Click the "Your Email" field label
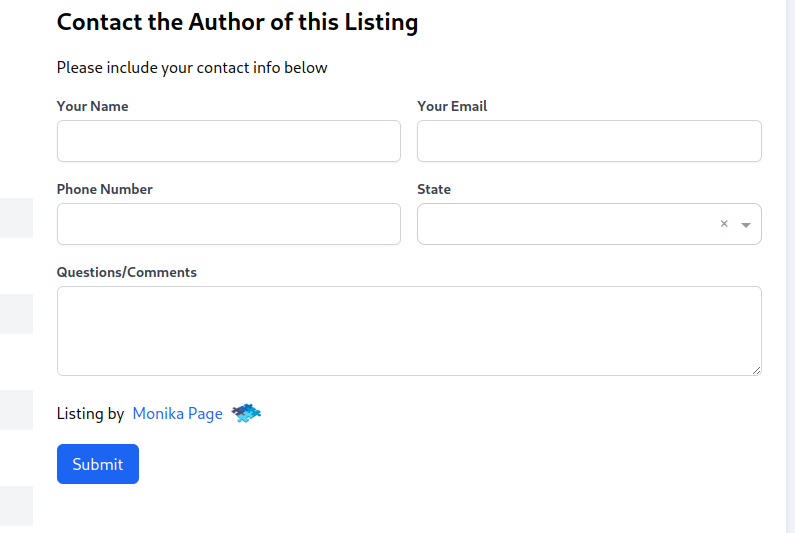The width and height of the screenshot is (795, 533). point(452,106)
